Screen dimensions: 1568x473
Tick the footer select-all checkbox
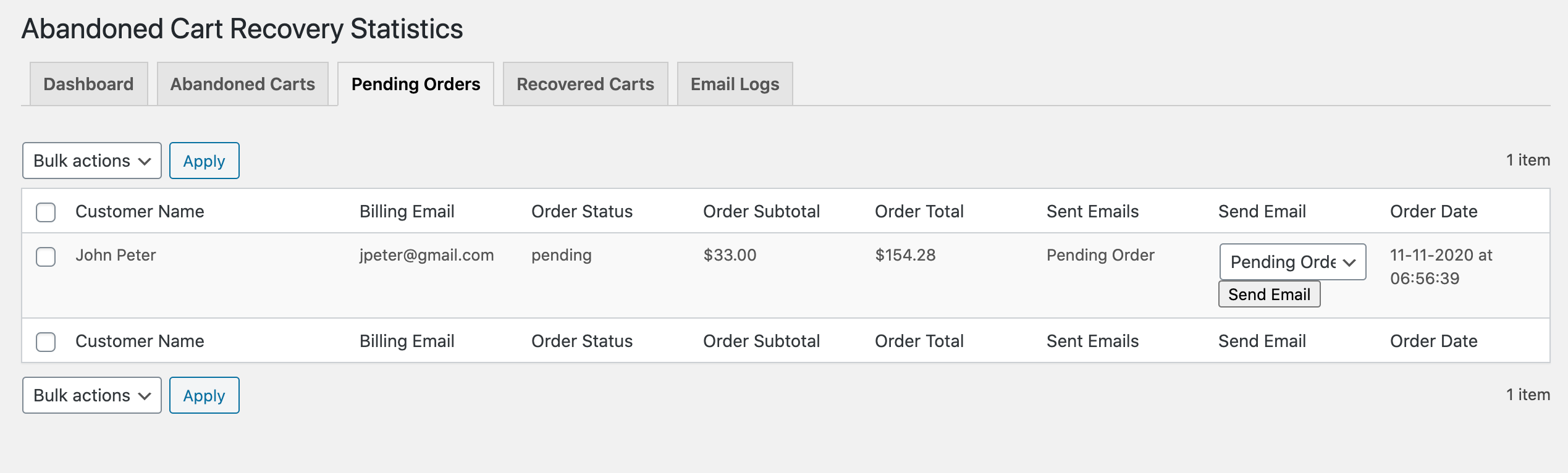point(46,341)
